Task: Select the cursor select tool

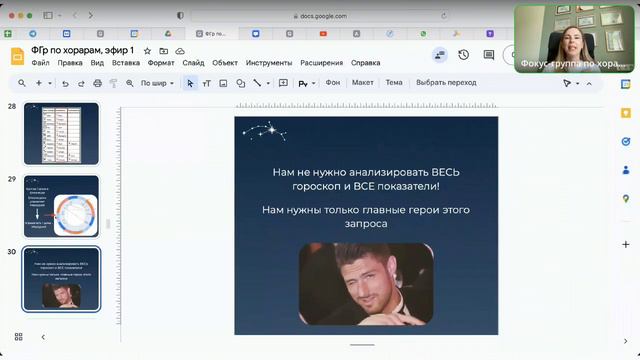Action: (190, 83)
